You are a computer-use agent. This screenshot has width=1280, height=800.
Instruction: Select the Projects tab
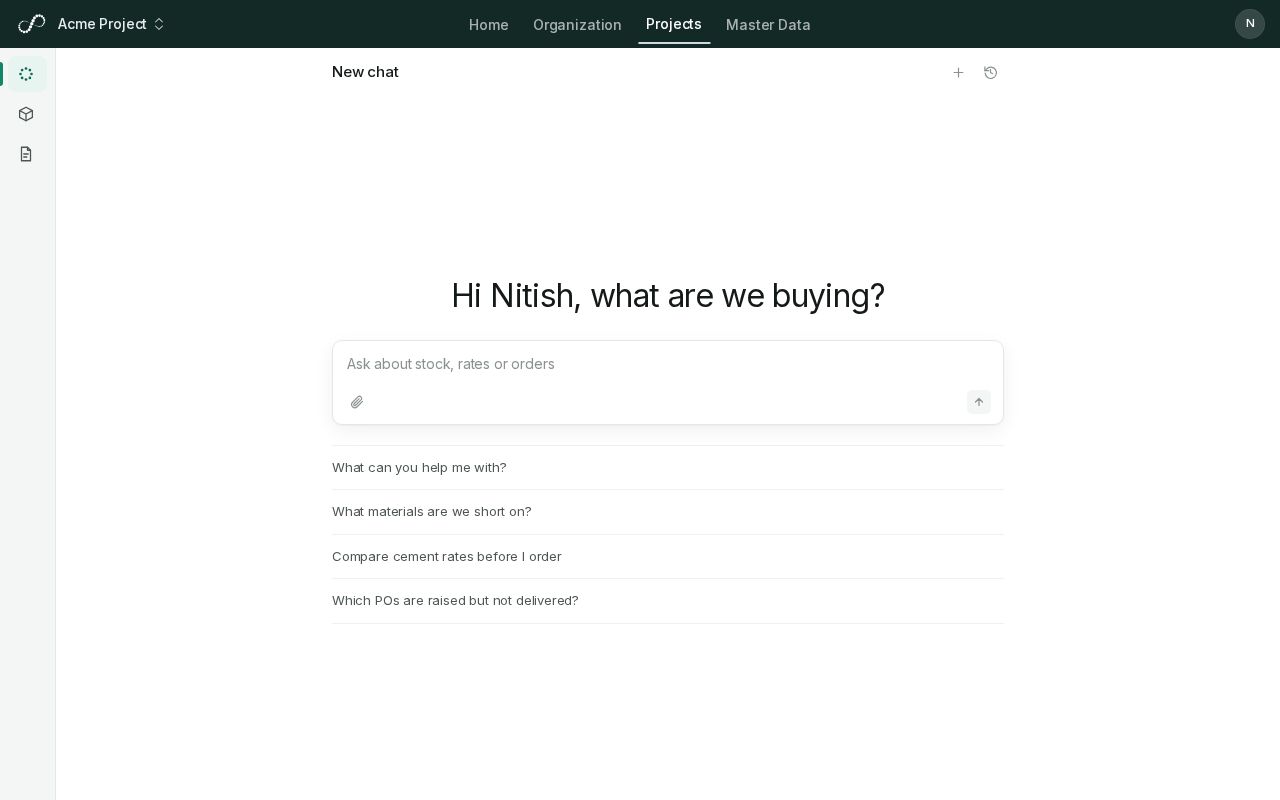(674, 24)
